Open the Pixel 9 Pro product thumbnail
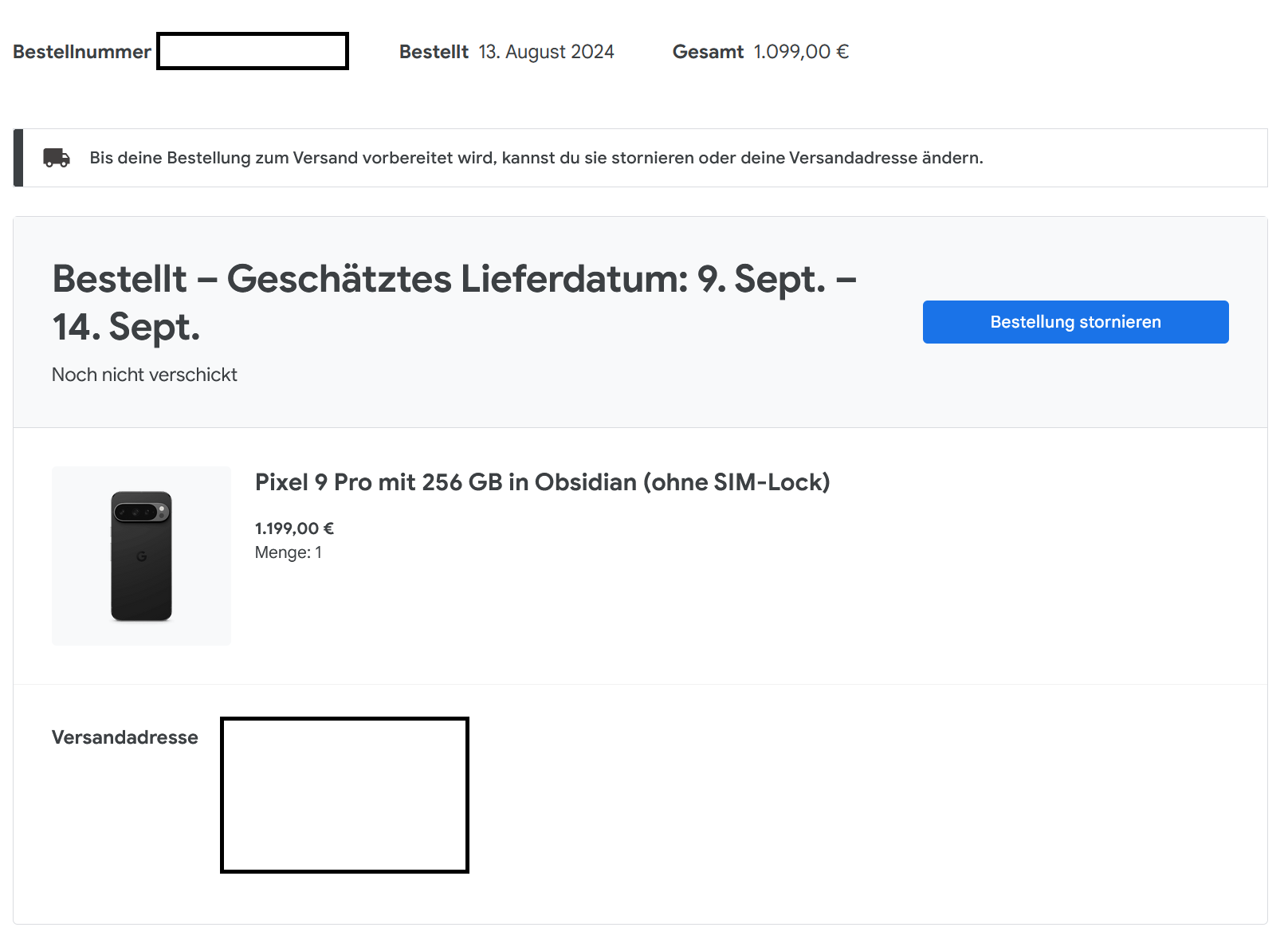The image size is (1288, 943). [x=141, y=556]
